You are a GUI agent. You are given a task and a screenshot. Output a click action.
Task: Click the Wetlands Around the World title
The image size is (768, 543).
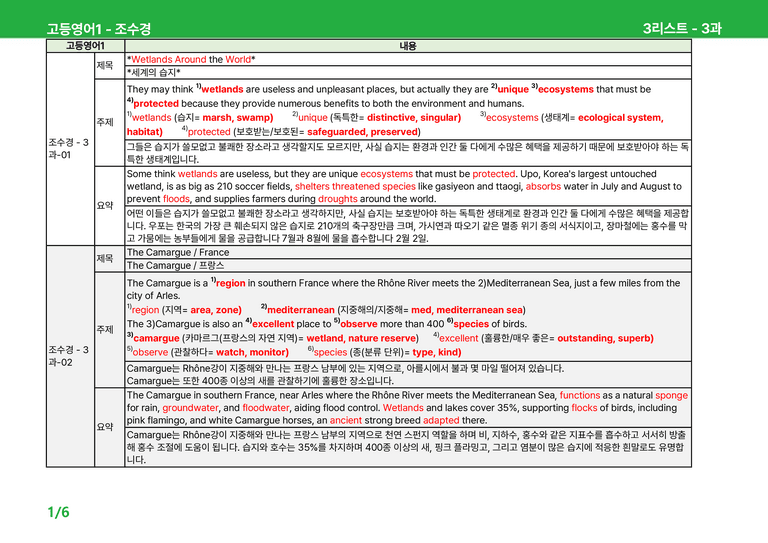click(191, 59)
